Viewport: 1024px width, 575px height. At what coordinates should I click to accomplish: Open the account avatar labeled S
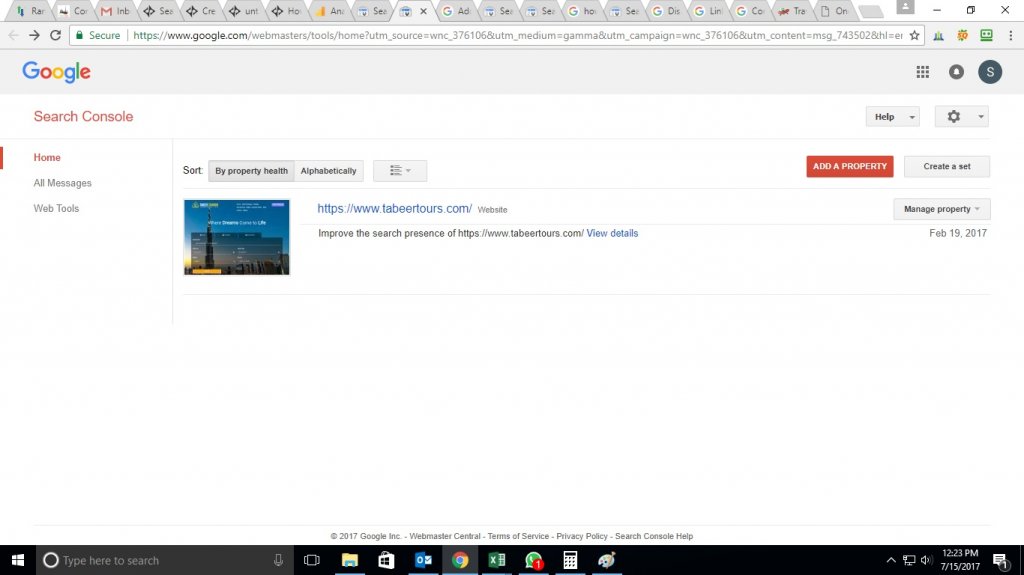coord(990,72)
